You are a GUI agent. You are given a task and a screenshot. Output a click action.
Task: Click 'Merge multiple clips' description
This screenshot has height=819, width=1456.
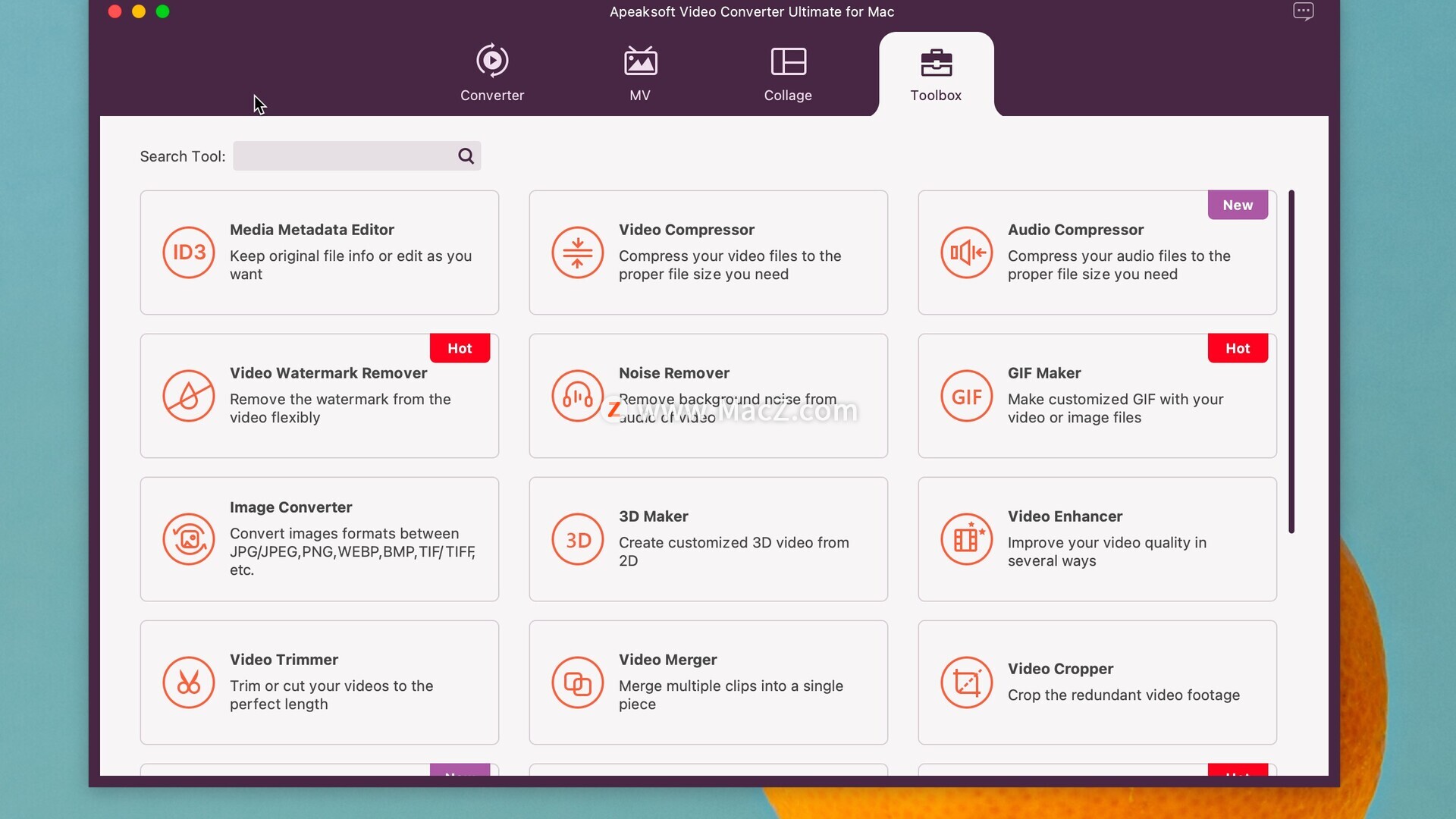(730, 695)
